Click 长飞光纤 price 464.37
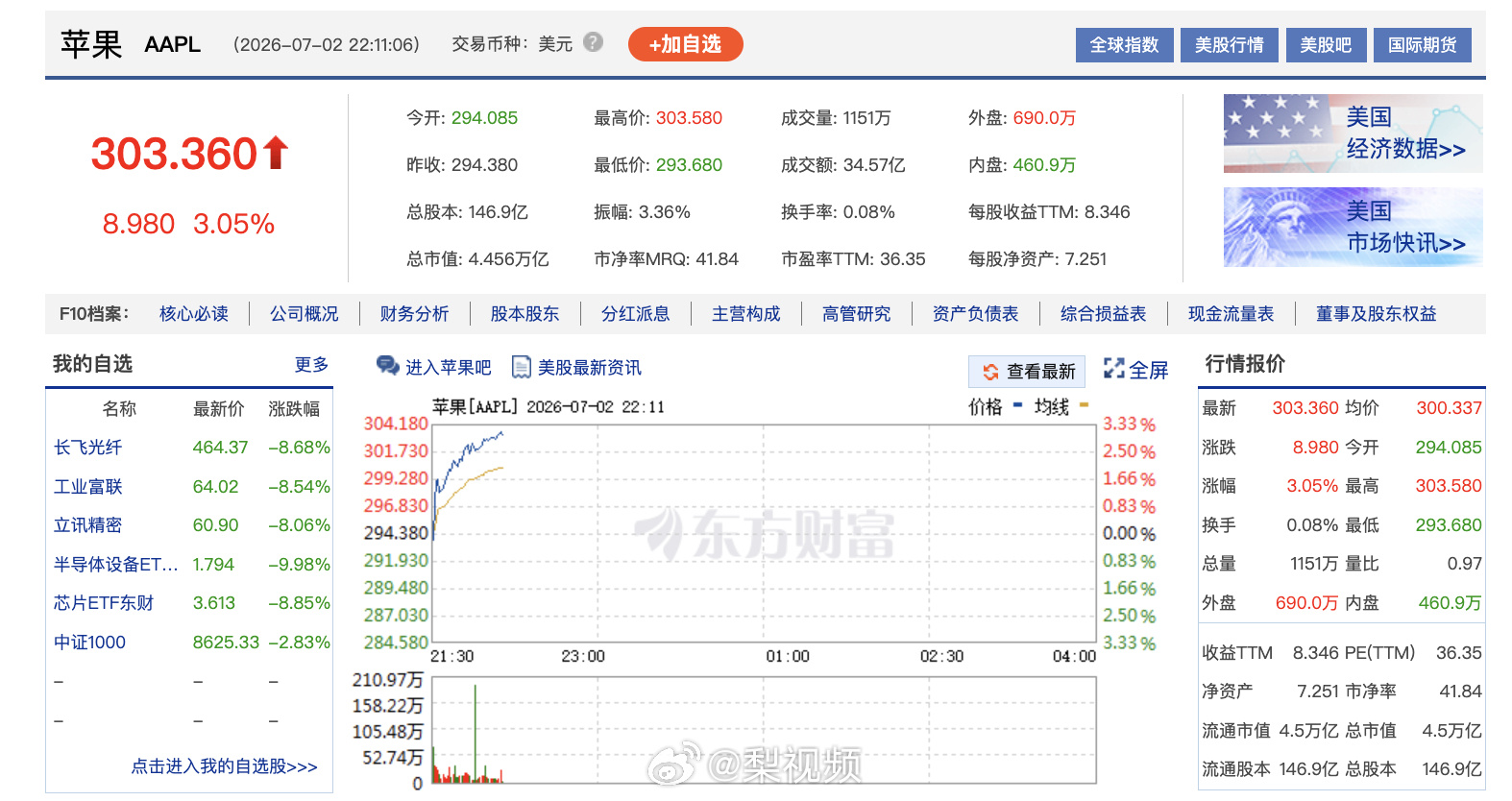 point(220,448)
